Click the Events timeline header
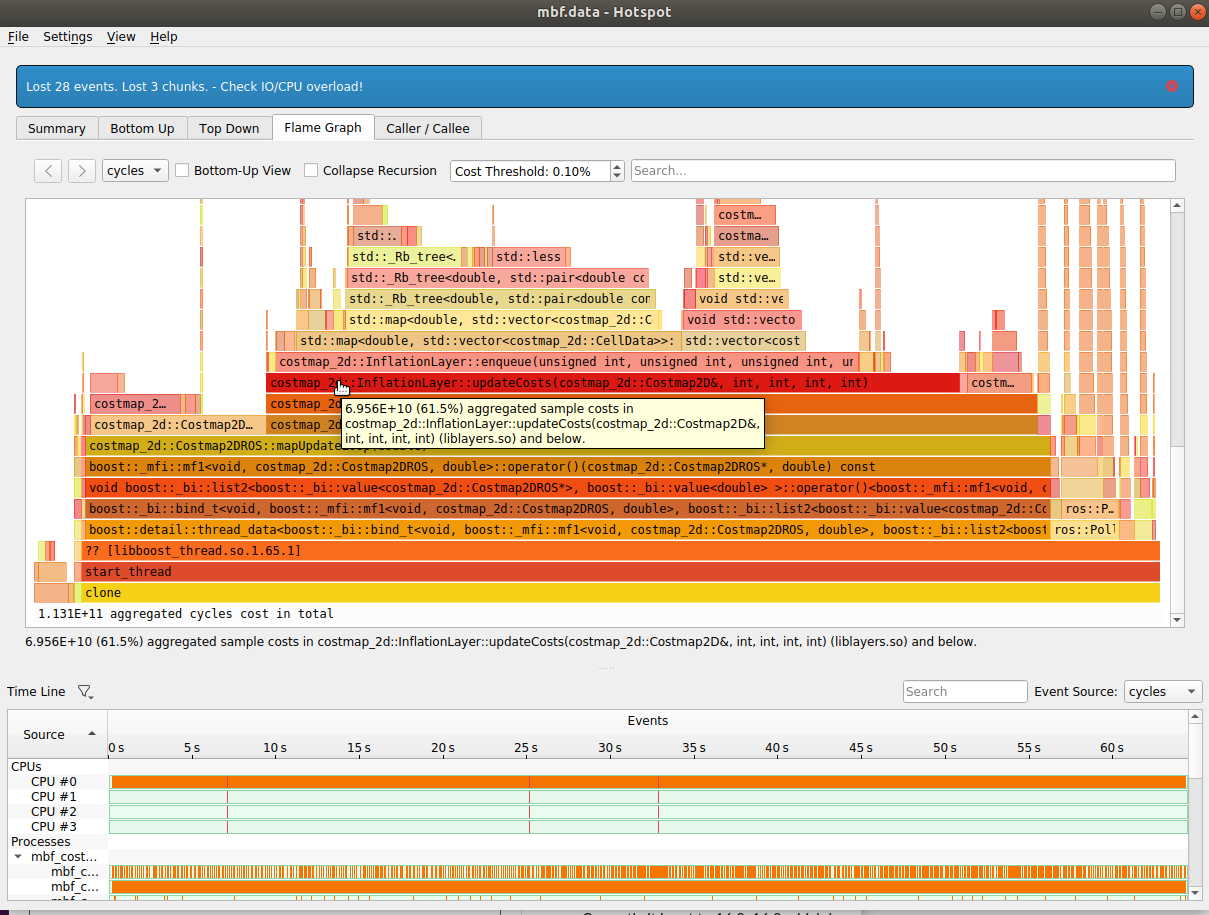Viewport: 1209px width, 915px height. tap(648, 721)
